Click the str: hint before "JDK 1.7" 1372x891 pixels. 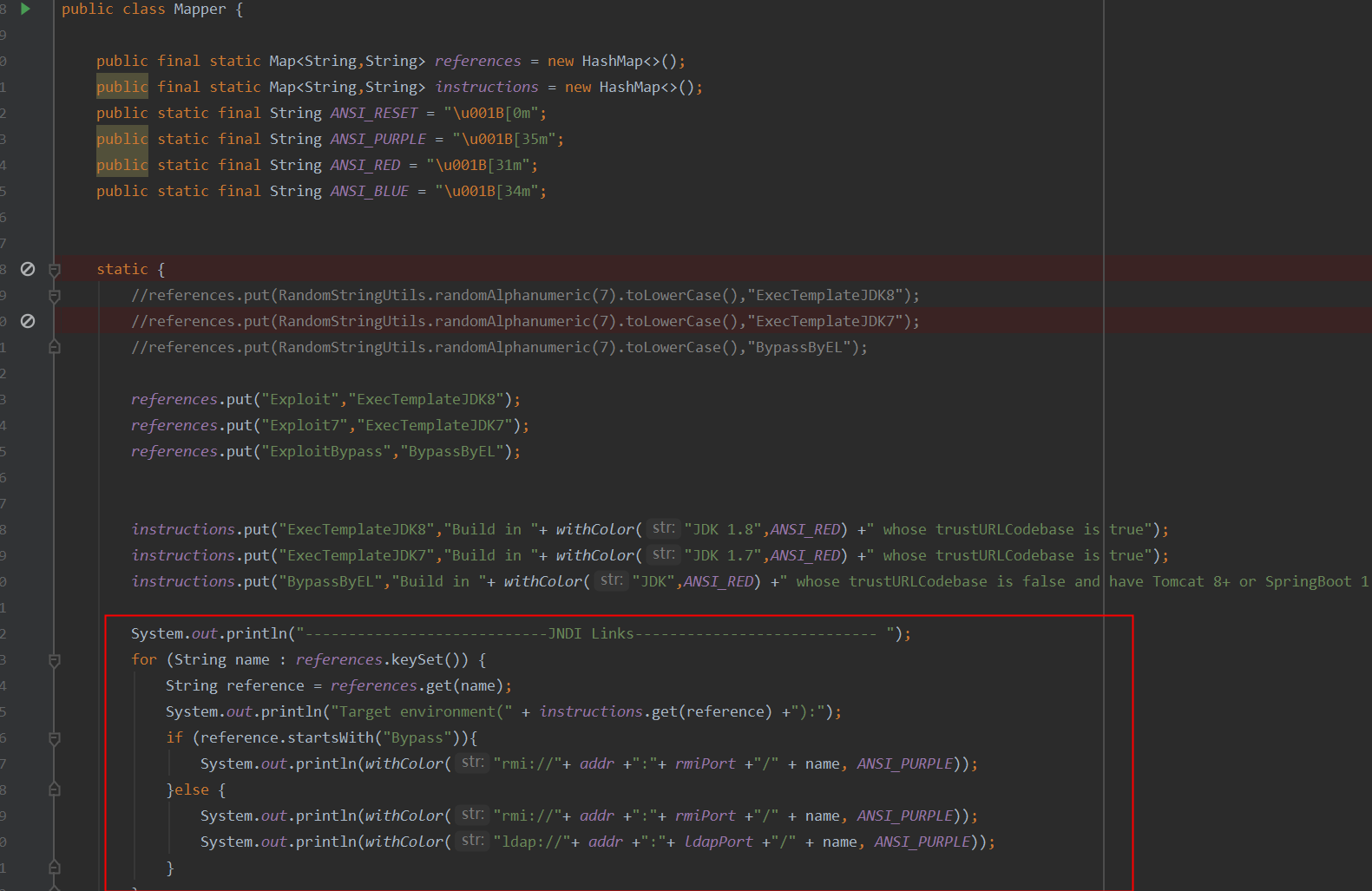coord(664,554)
